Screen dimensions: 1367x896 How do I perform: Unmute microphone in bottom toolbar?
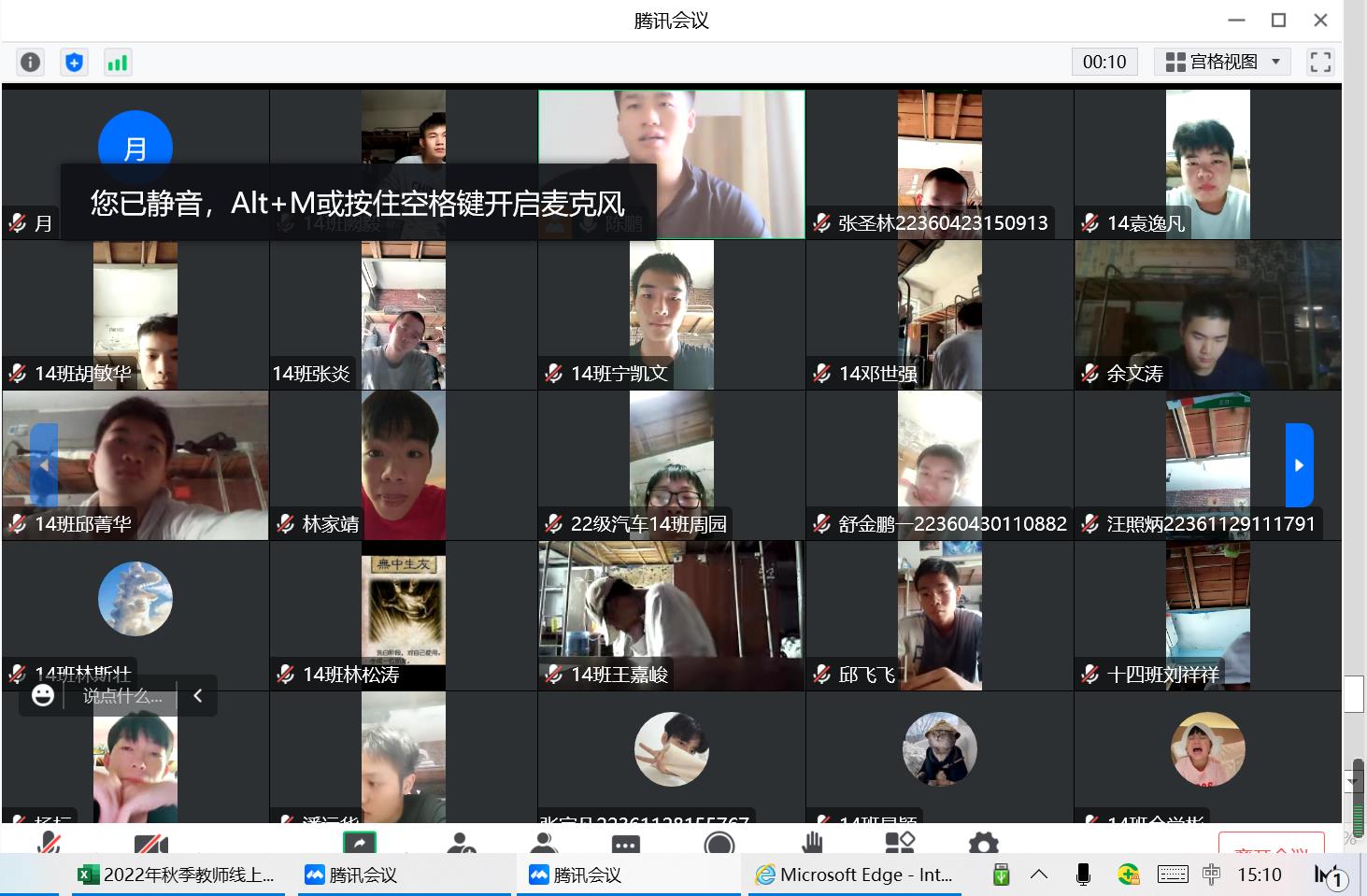(49, 843)
